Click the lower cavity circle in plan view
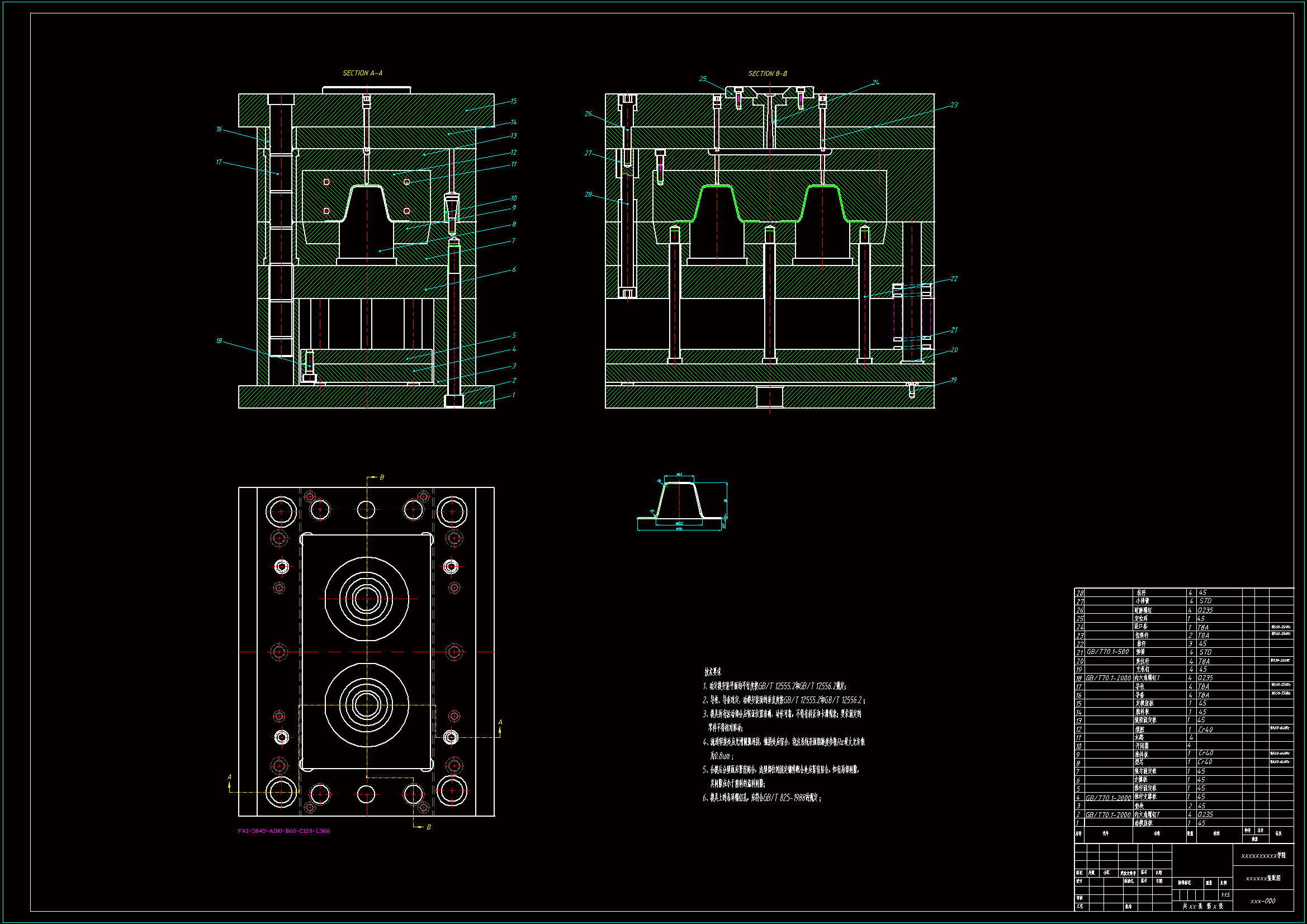 click(x=367, y=706)
